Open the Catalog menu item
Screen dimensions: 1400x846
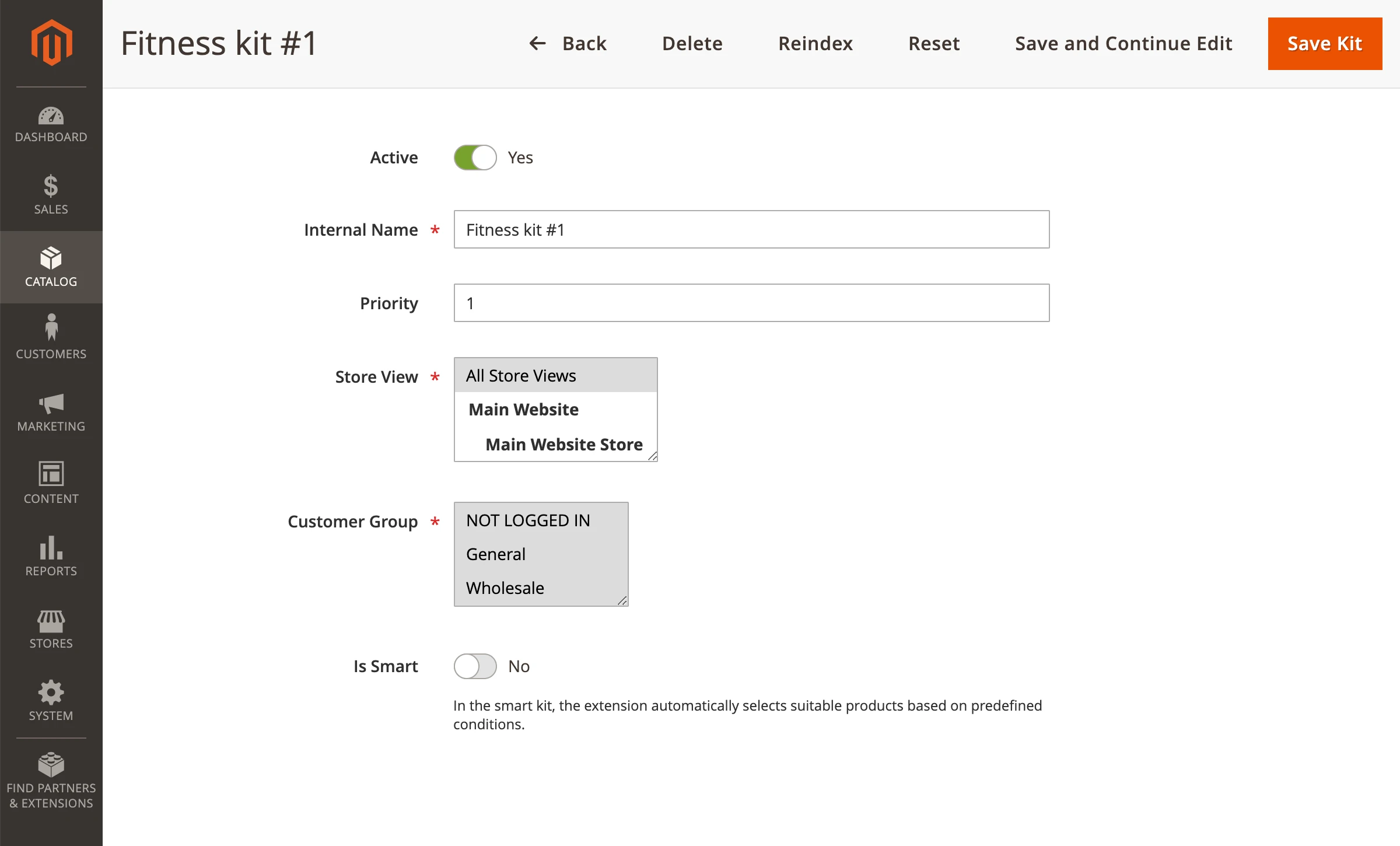pyautogui.click(x=51, y=267)
